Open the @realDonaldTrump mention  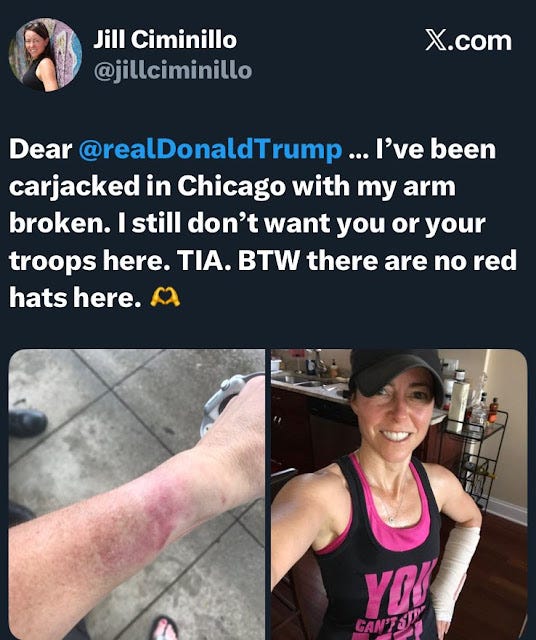click(209, 149)
